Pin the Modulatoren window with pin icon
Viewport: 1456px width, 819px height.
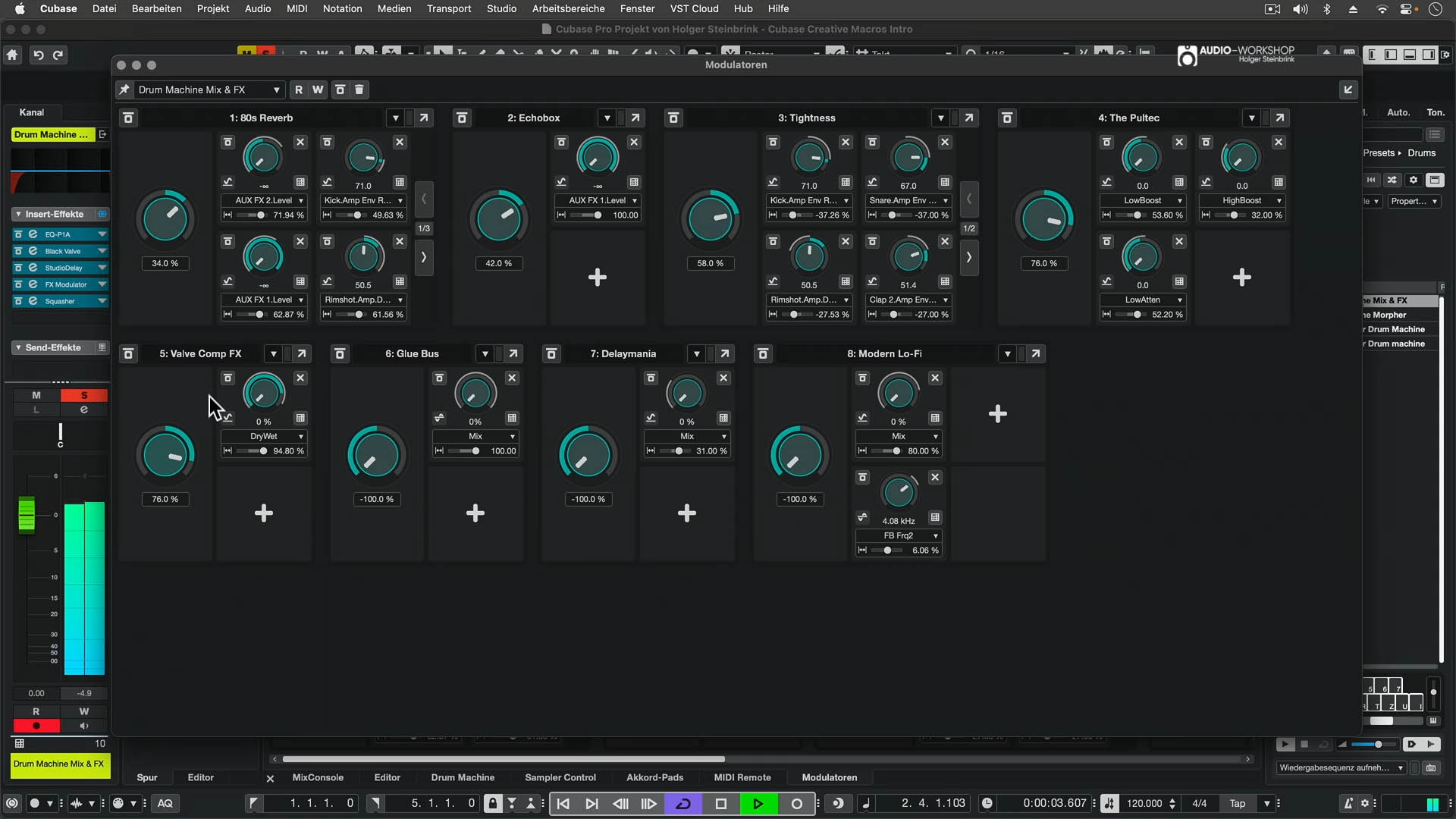[x=124, y=89]
